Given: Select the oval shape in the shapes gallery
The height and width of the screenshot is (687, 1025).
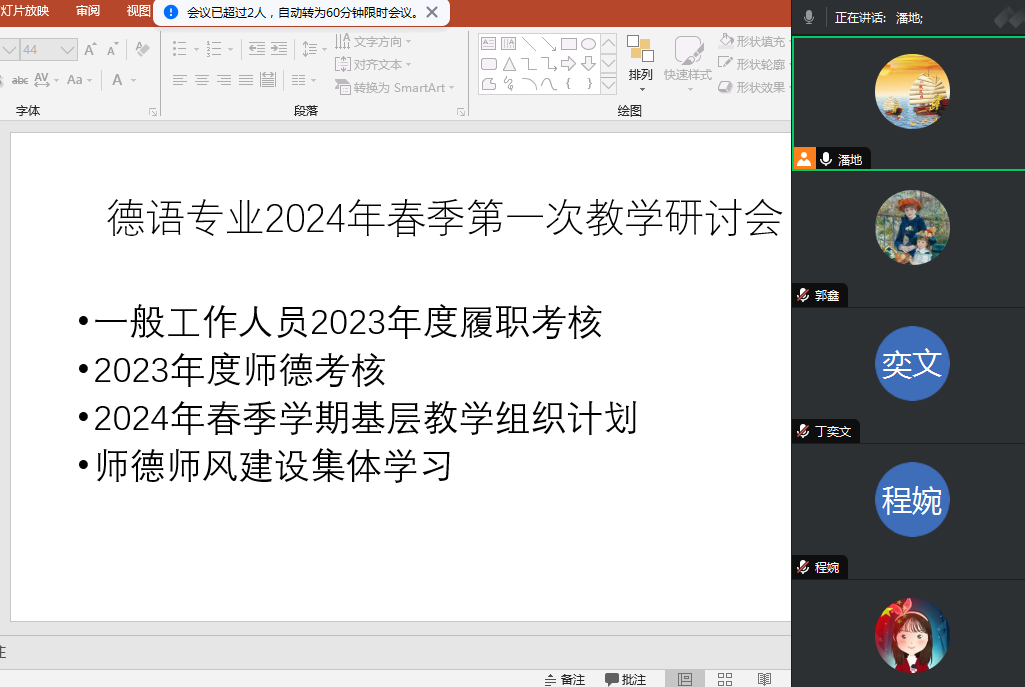Looking at the screenshot, I should pyautogui.click(x=589, y=44).
